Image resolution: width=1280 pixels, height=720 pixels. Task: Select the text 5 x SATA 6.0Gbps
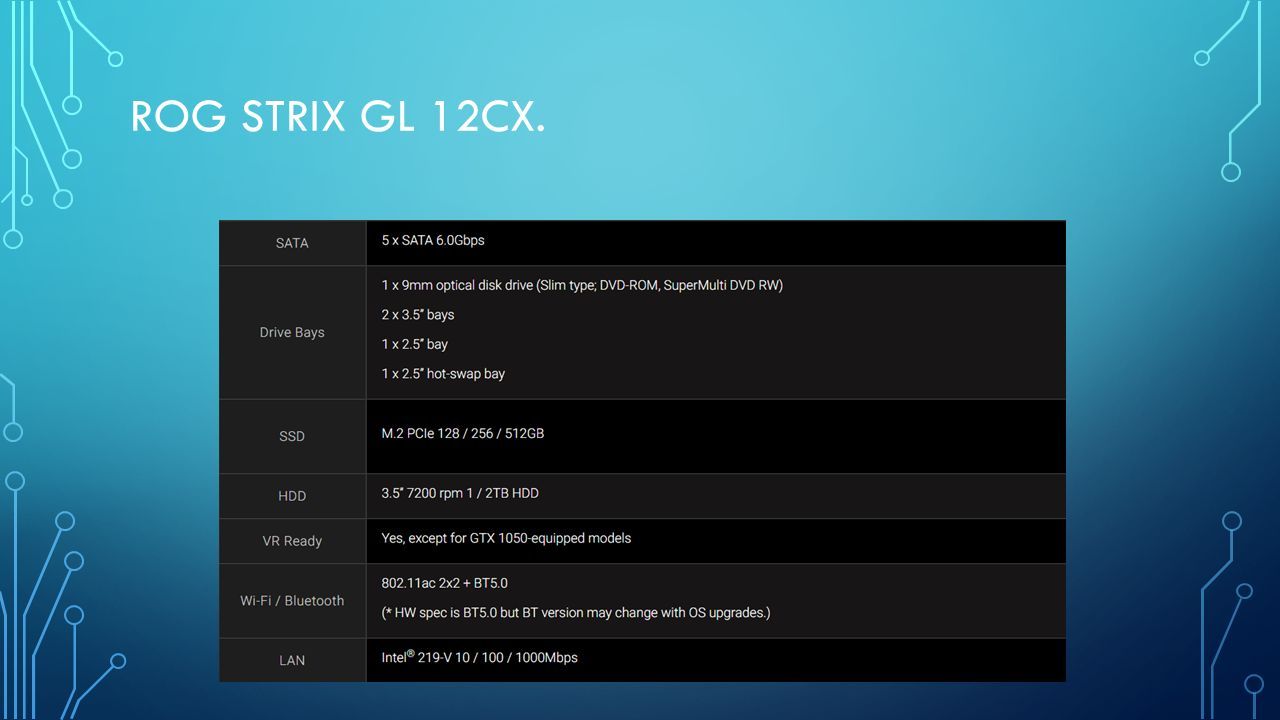click(433, 240)
